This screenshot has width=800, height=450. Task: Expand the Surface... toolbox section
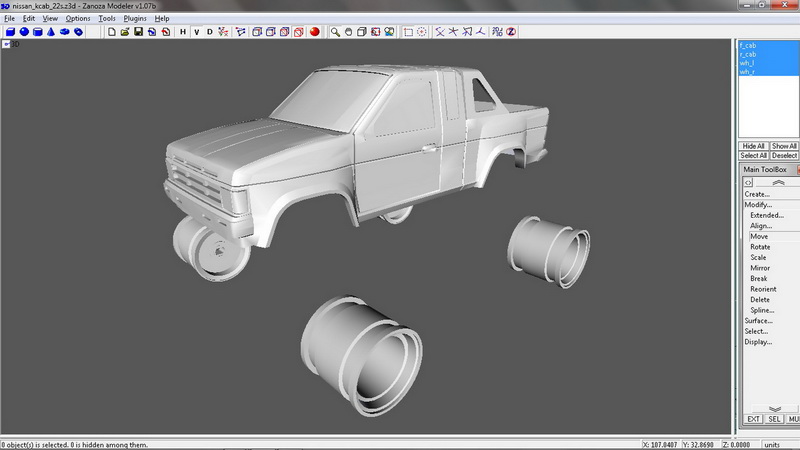pyautogui.click(x=758, y=321)
